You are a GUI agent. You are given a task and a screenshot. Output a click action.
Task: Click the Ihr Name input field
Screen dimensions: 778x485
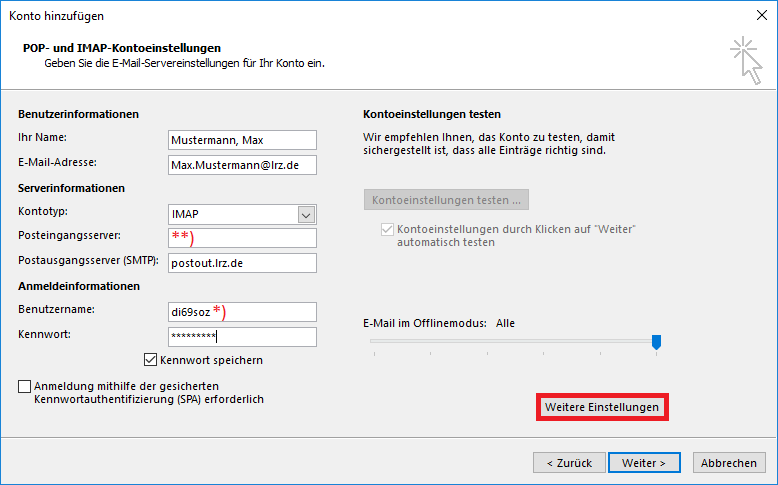[x=242, y=140]
